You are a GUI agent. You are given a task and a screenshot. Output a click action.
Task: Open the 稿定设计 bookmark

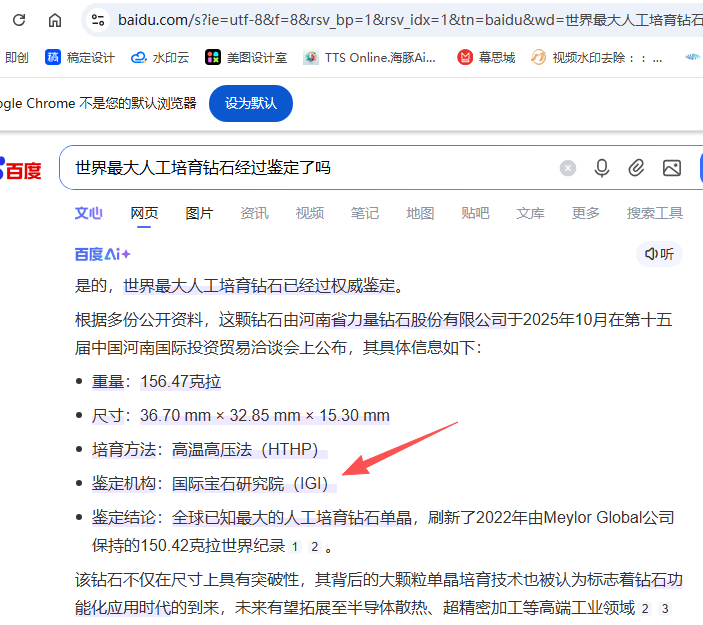tap(80, 58)
